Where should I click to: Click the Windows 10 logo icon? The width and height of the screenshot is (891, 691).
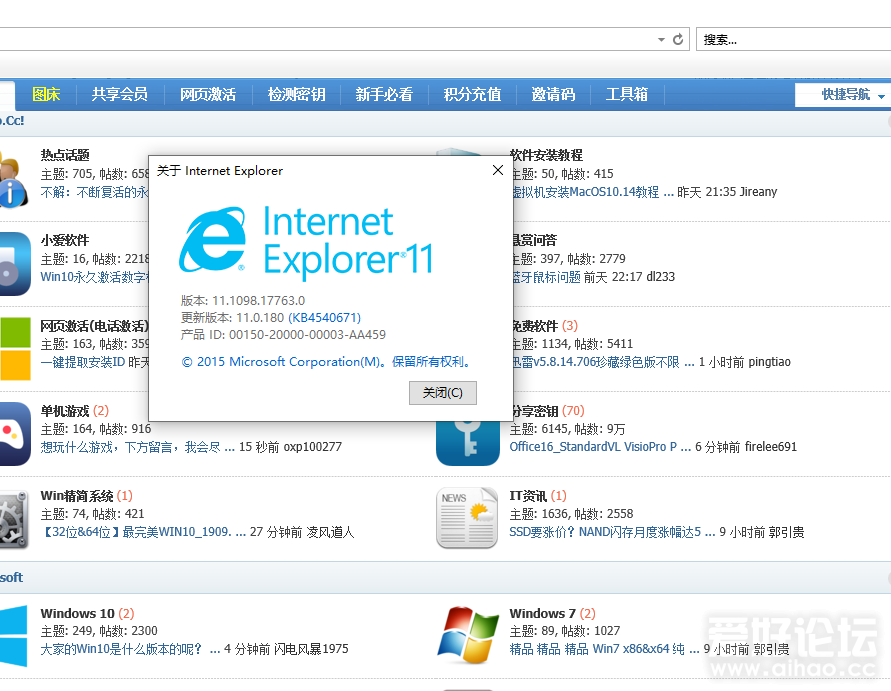(x=14, y=635)
